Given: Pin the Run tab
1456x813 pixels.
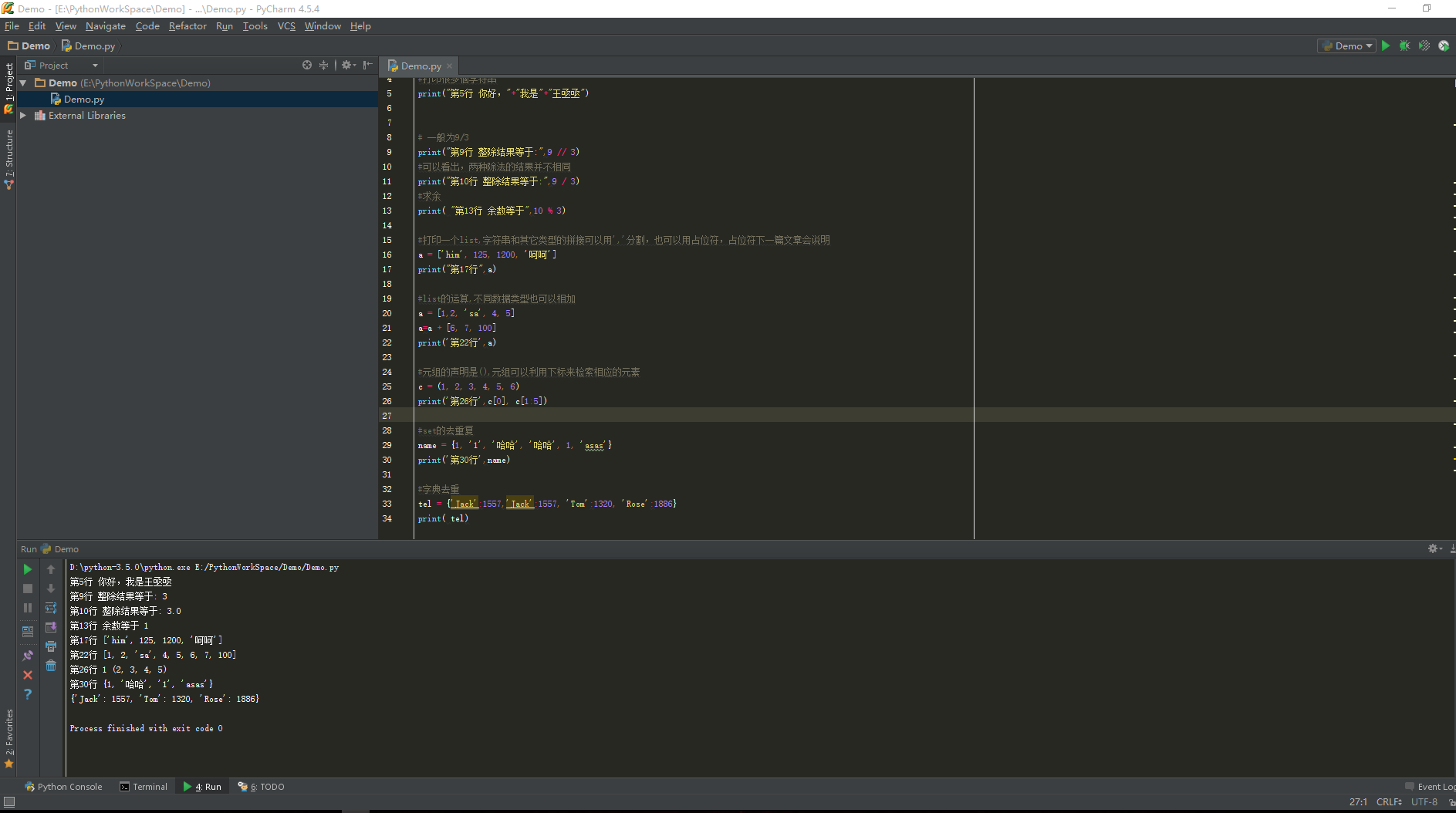Looking at the screenshot, I should [28, 656].
